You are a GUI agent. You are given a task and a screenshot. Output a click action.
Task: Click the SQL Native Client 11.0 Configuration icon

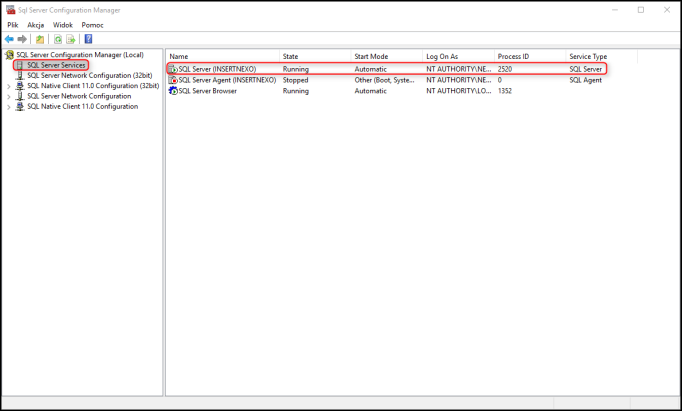[20, 107]
